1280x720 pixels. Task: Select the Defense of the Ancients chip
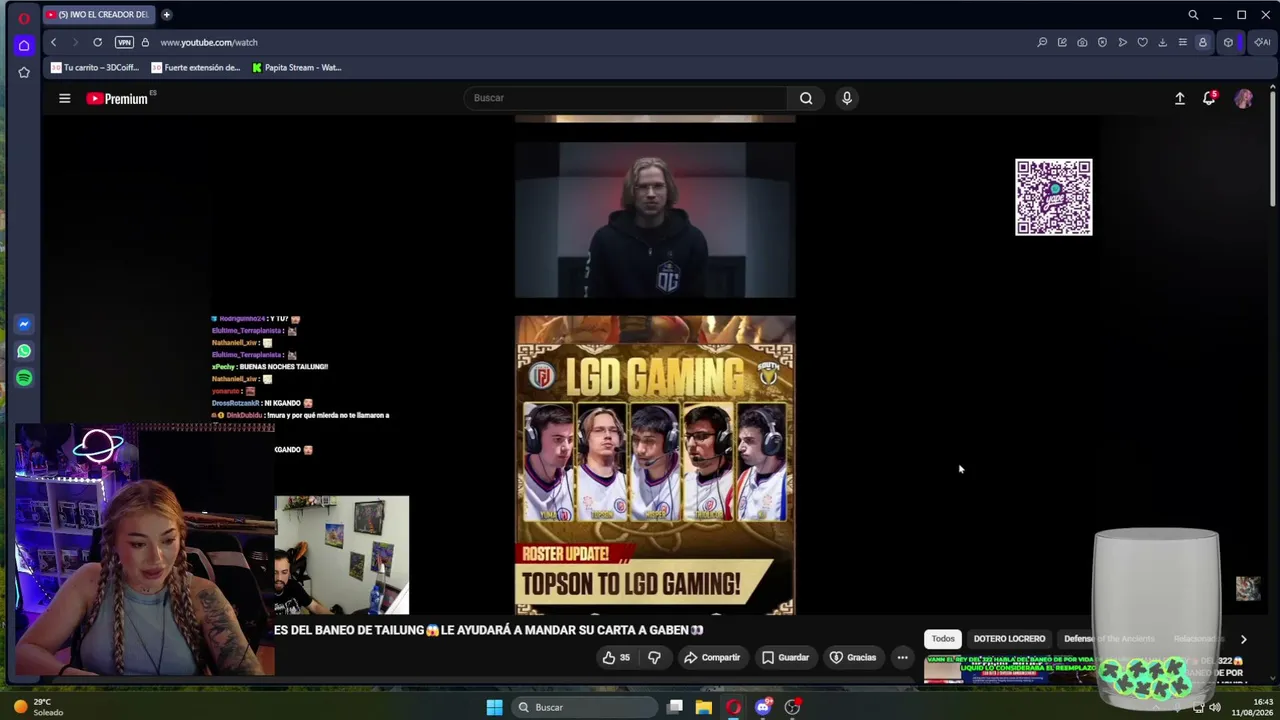point(1109,638)
